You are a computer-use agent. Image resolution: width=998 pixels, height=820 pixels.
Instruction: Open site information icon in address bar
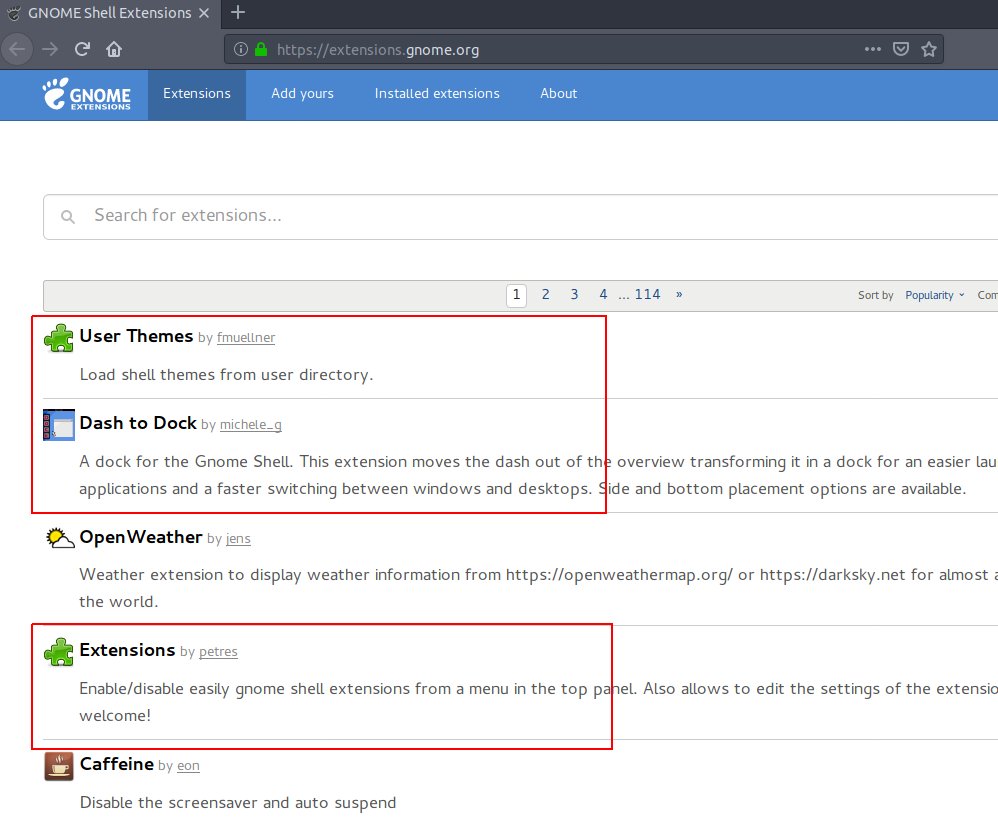point(241,49)
